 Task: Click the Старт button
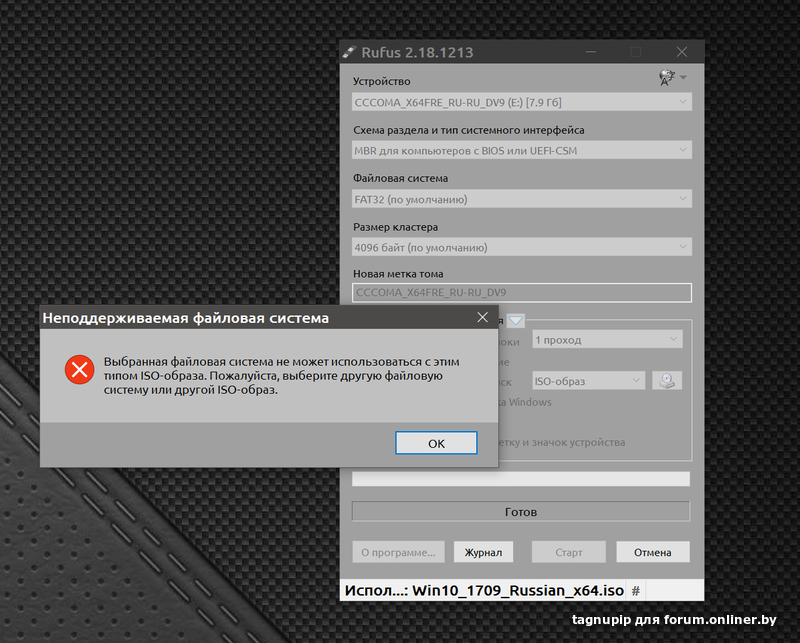(x=568, y=552)
